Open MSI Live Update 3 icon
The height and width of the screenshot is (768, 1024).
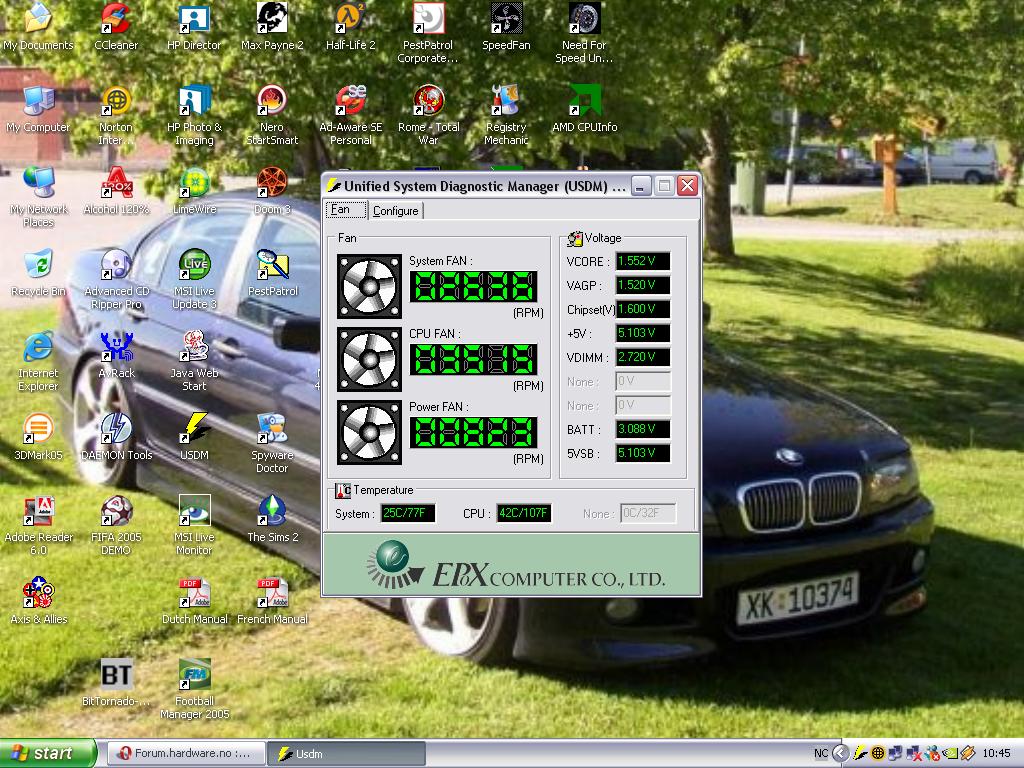click(x=194, y=279)
